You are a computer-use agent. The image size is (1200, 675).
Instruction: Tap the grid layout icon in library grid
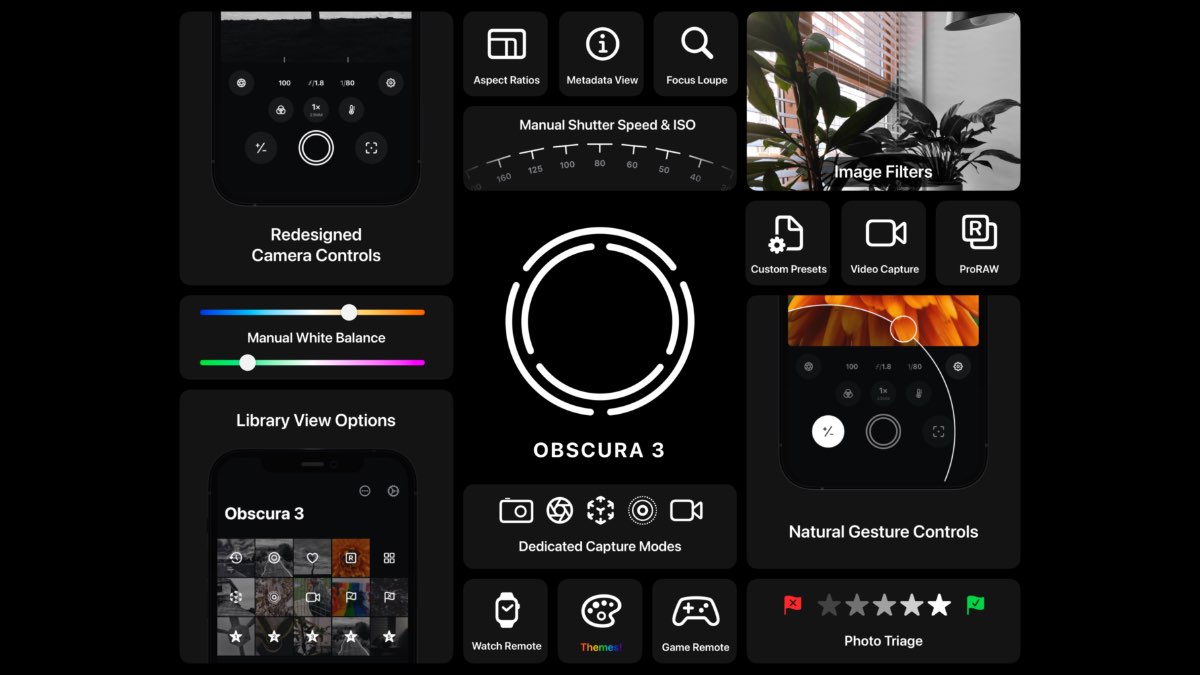coord(389,558)
